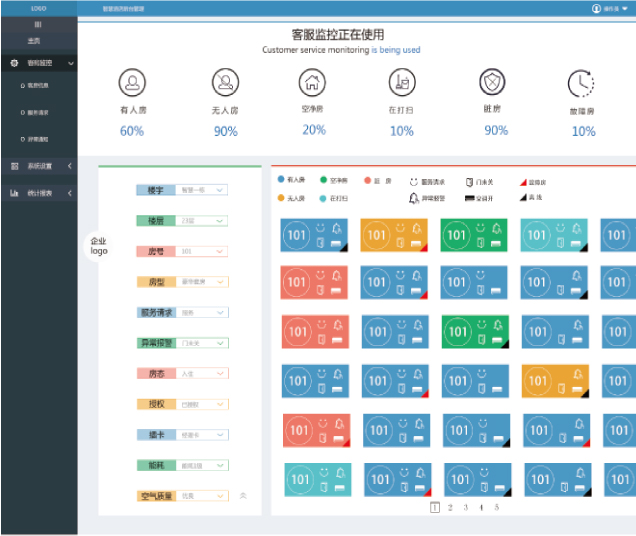The image size is (636, 536).
Task: Click the bar chart icon beside 统计报表
Action: point(14,193)
